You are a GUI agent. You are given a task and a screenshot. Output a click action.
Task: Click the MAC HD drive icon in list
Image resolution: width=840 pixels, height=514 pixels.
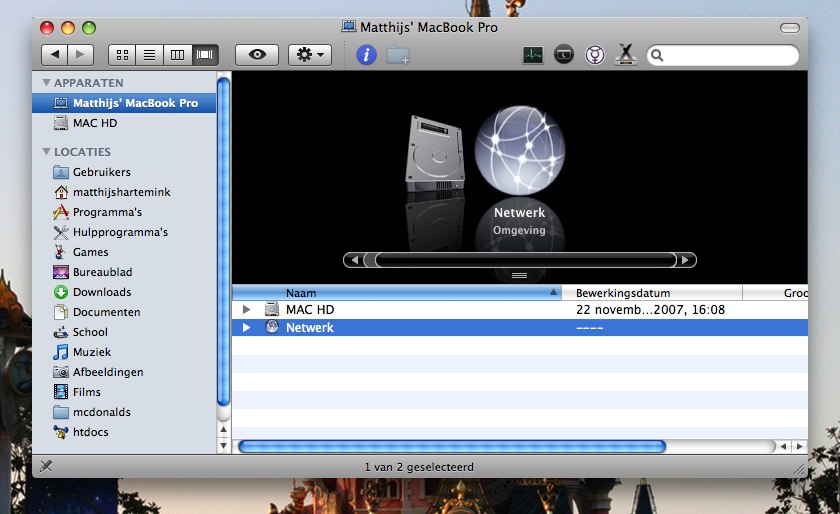pos(272,309)
